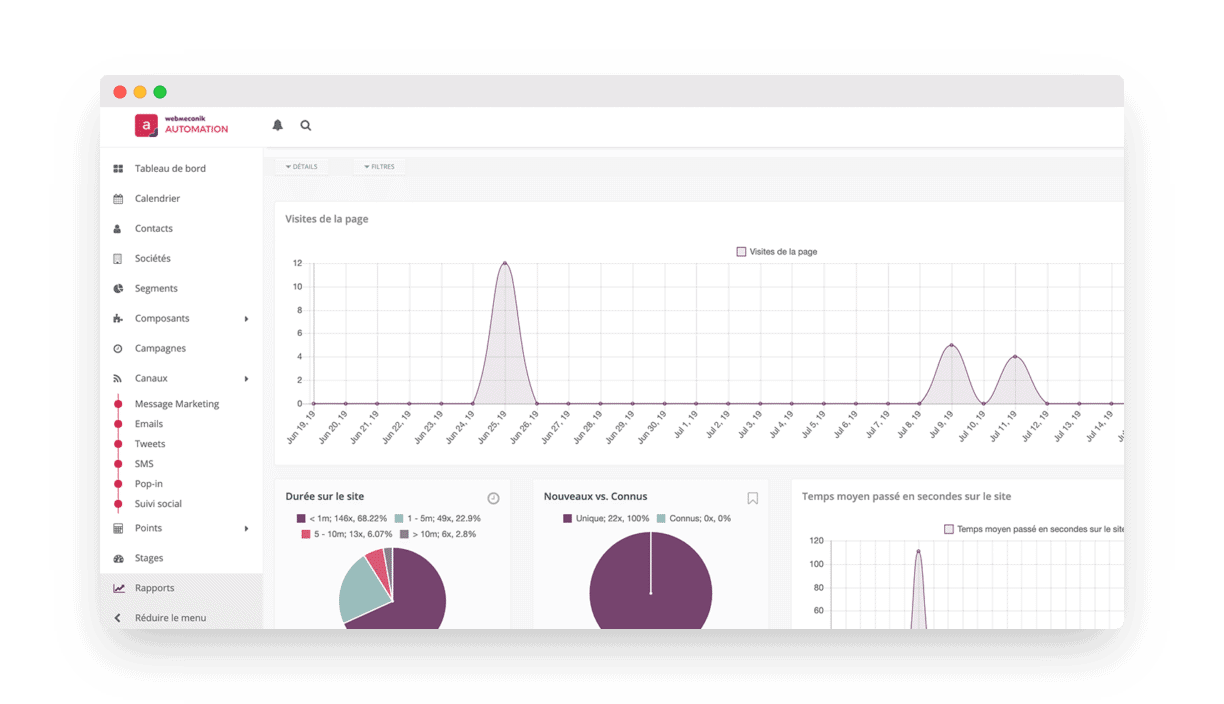Click the Jul 11 peak data point

[x=1015, y=357]
